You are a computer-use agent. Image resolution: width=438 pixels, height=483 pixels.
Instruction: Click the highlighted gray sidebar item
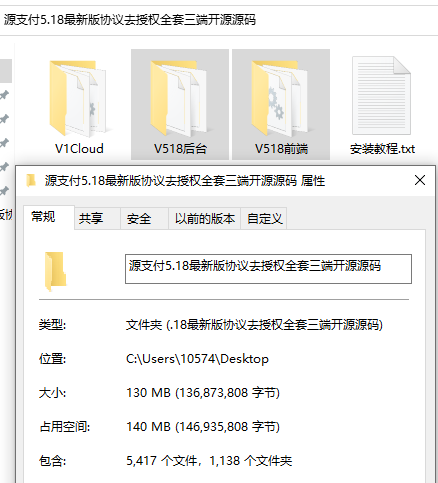point(6,71)
